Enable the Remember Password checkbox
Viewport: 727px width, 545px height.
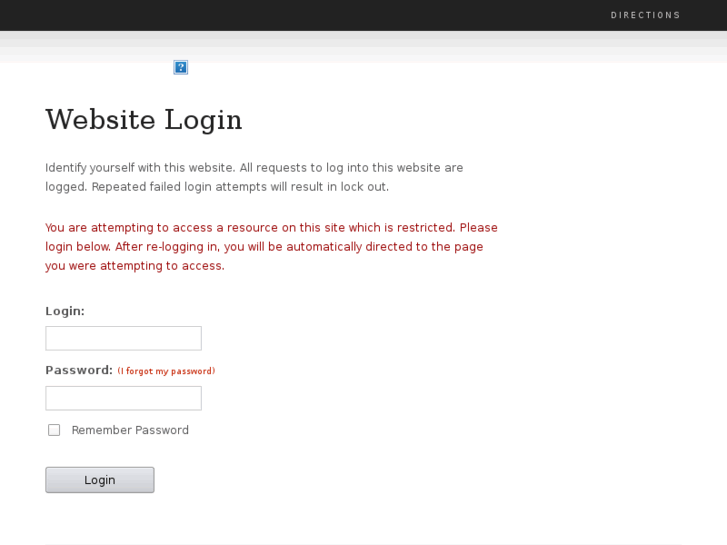pos(54,430)
